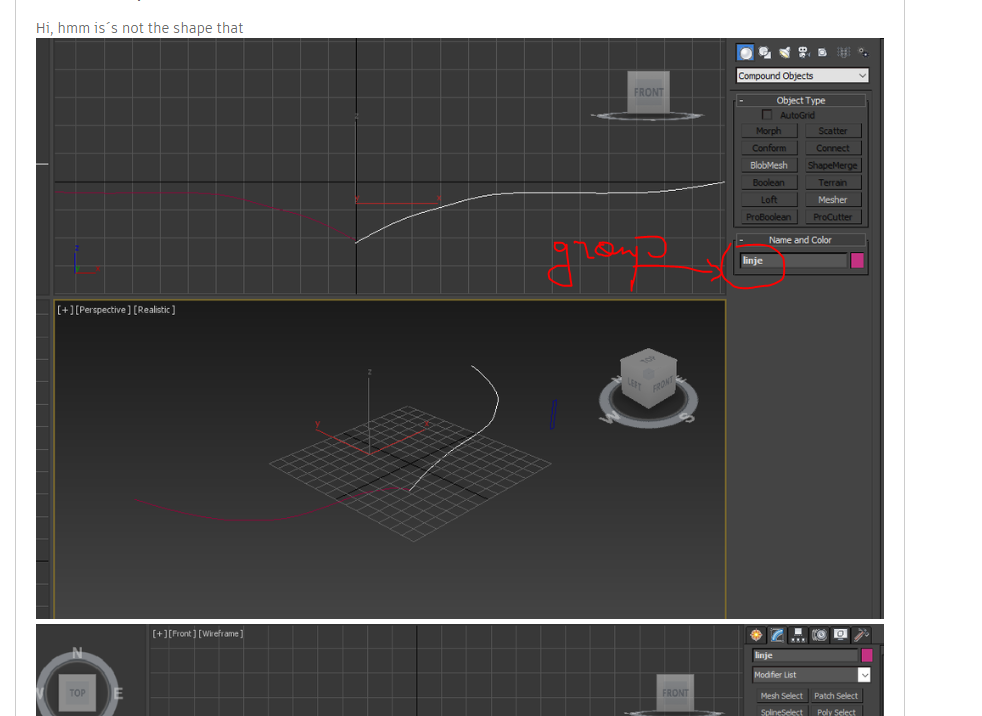
Task: Select the Lights category icon
Action: 785,52
